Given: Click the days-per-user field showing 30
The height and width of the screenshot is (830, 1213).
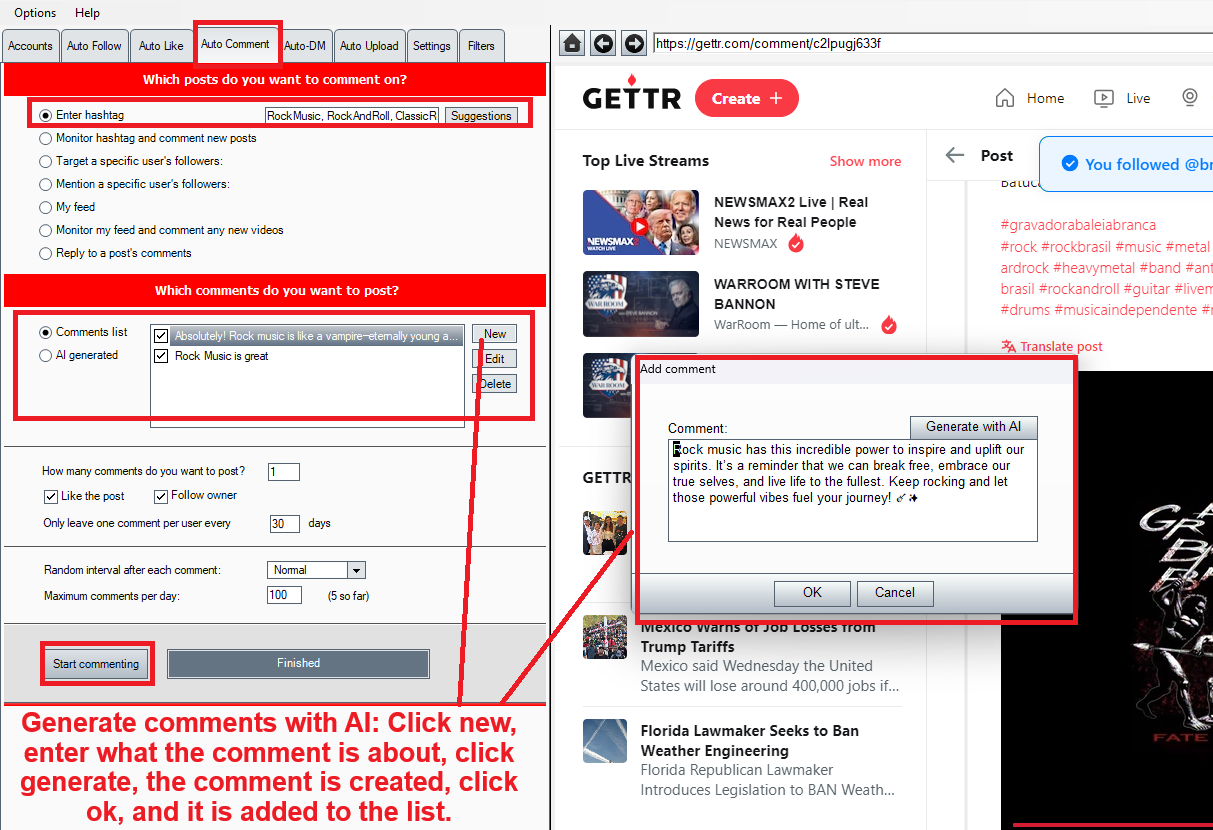Looking at the screenshot, I should click(284, 524).
